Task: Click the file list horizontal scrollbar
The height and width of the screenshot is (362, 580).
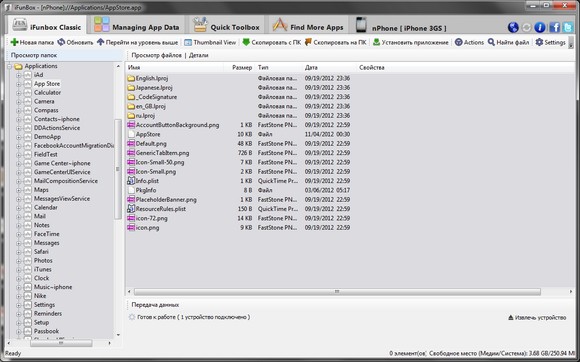Action: click(x=337, y=292)
